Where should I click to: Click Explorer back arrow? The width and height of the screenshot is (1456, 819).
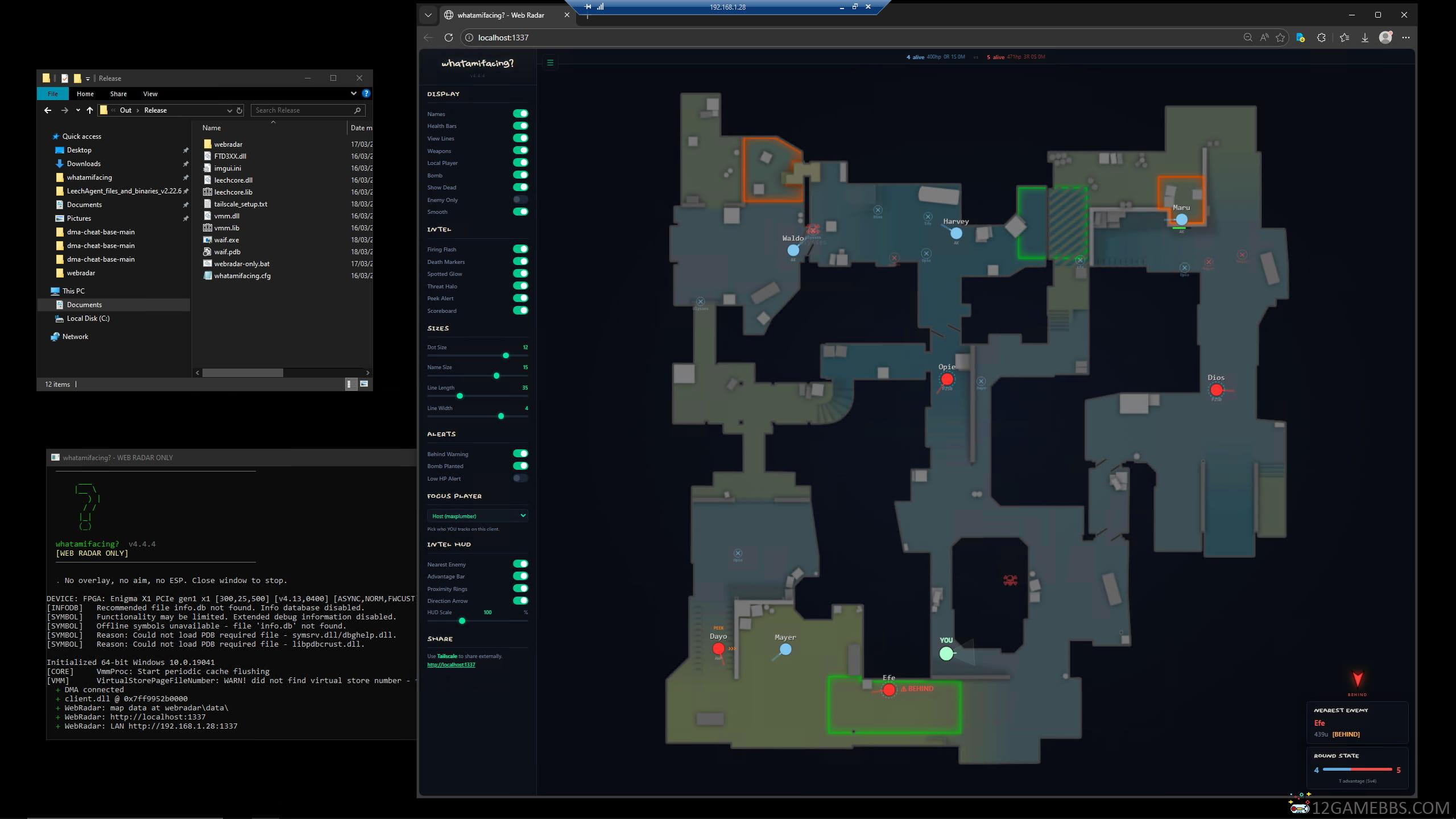[x=48, y=110]
